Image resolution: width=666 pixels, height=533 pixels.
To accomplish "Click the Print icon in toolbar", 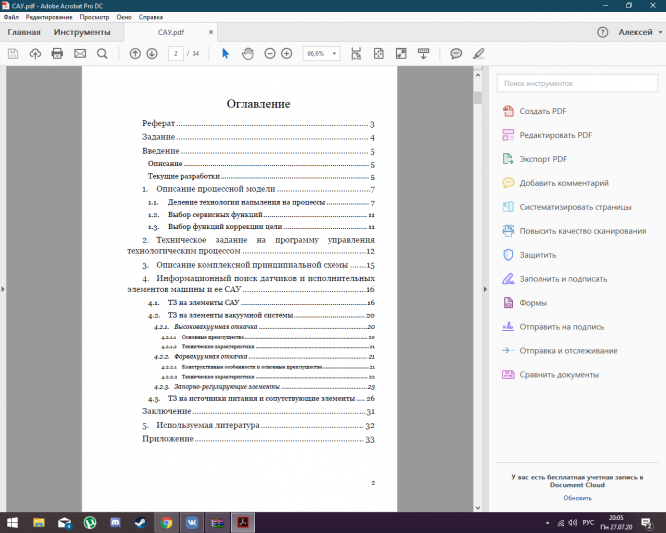I will 57,53.
